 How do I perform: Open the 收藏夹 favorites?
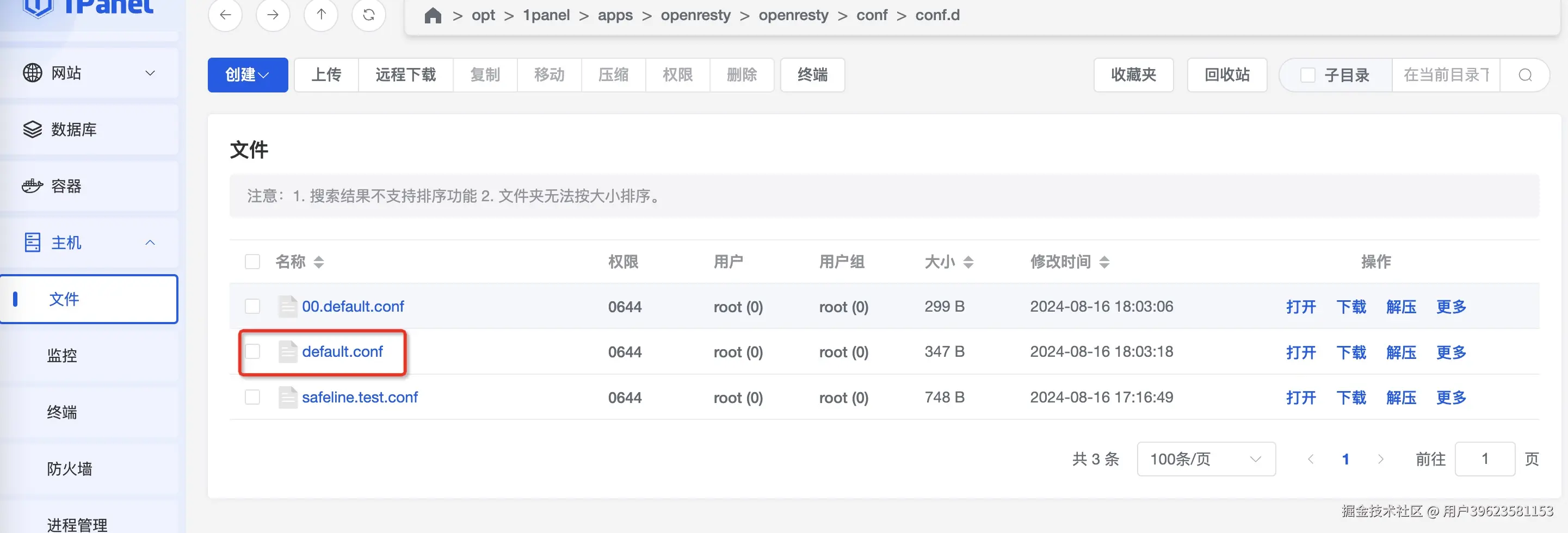[x=1133, y=75]
